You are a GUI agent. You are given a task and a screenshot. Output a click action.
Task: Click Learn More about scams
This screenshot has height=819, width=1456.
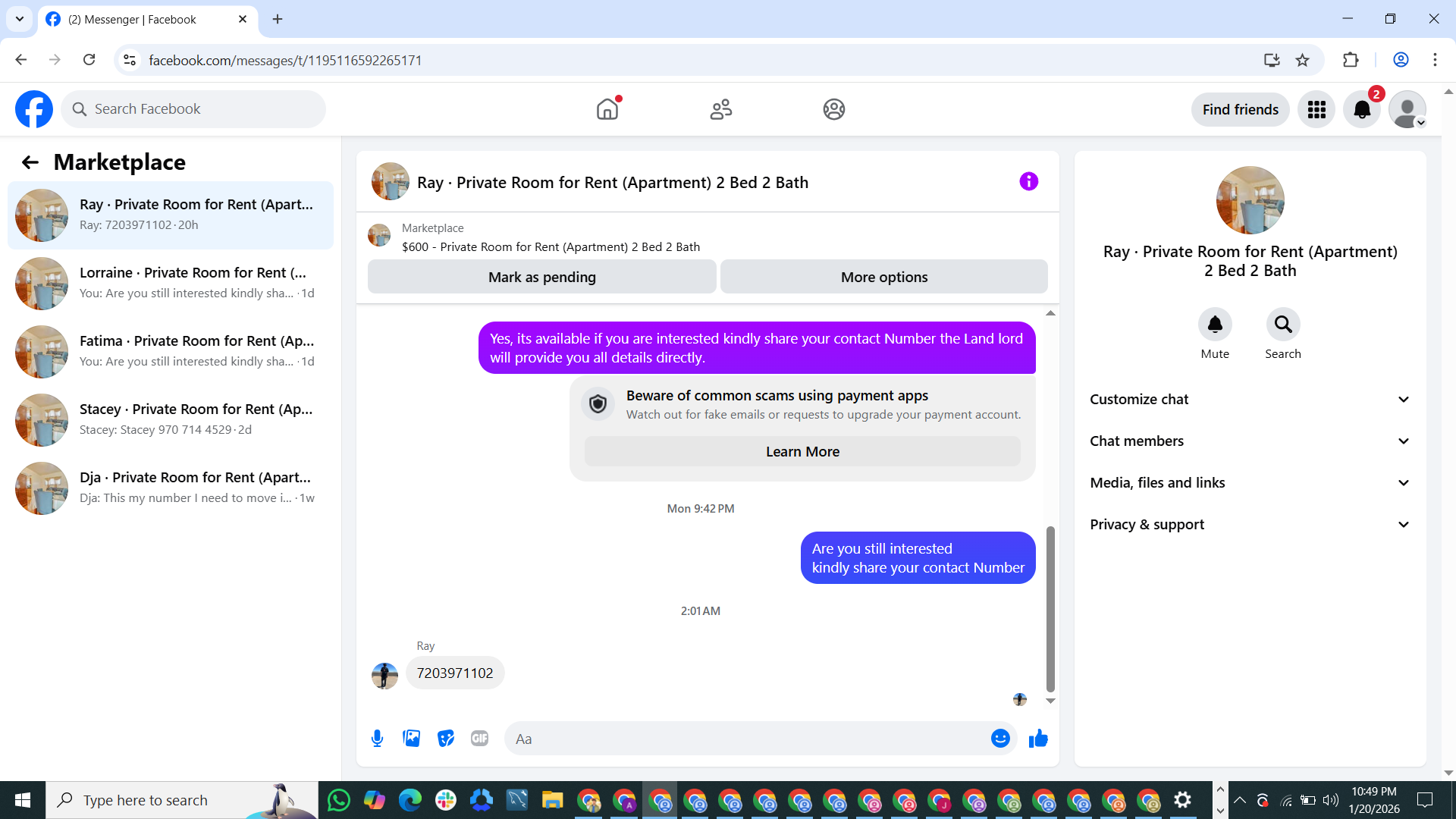point(802,452)
